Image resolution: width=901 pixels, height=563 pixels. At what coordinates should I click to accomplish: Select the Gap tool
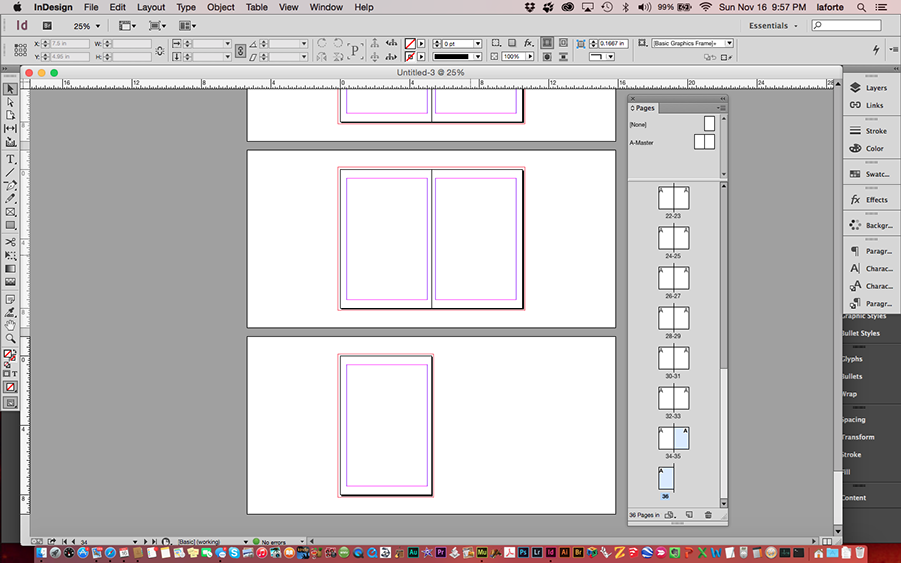click(x=10, y=128)
